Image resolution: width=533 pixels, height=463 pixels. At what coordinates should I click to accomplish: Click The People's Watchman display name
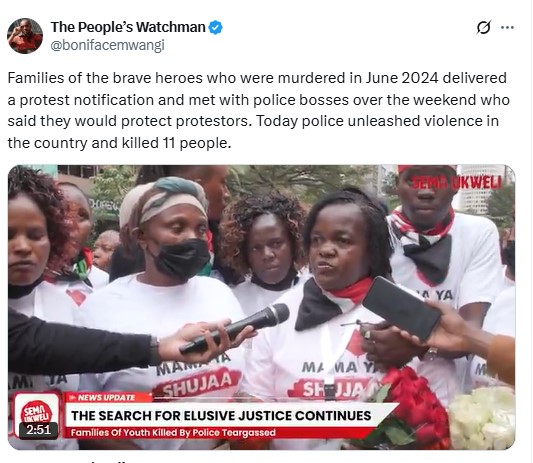point(128,27)
